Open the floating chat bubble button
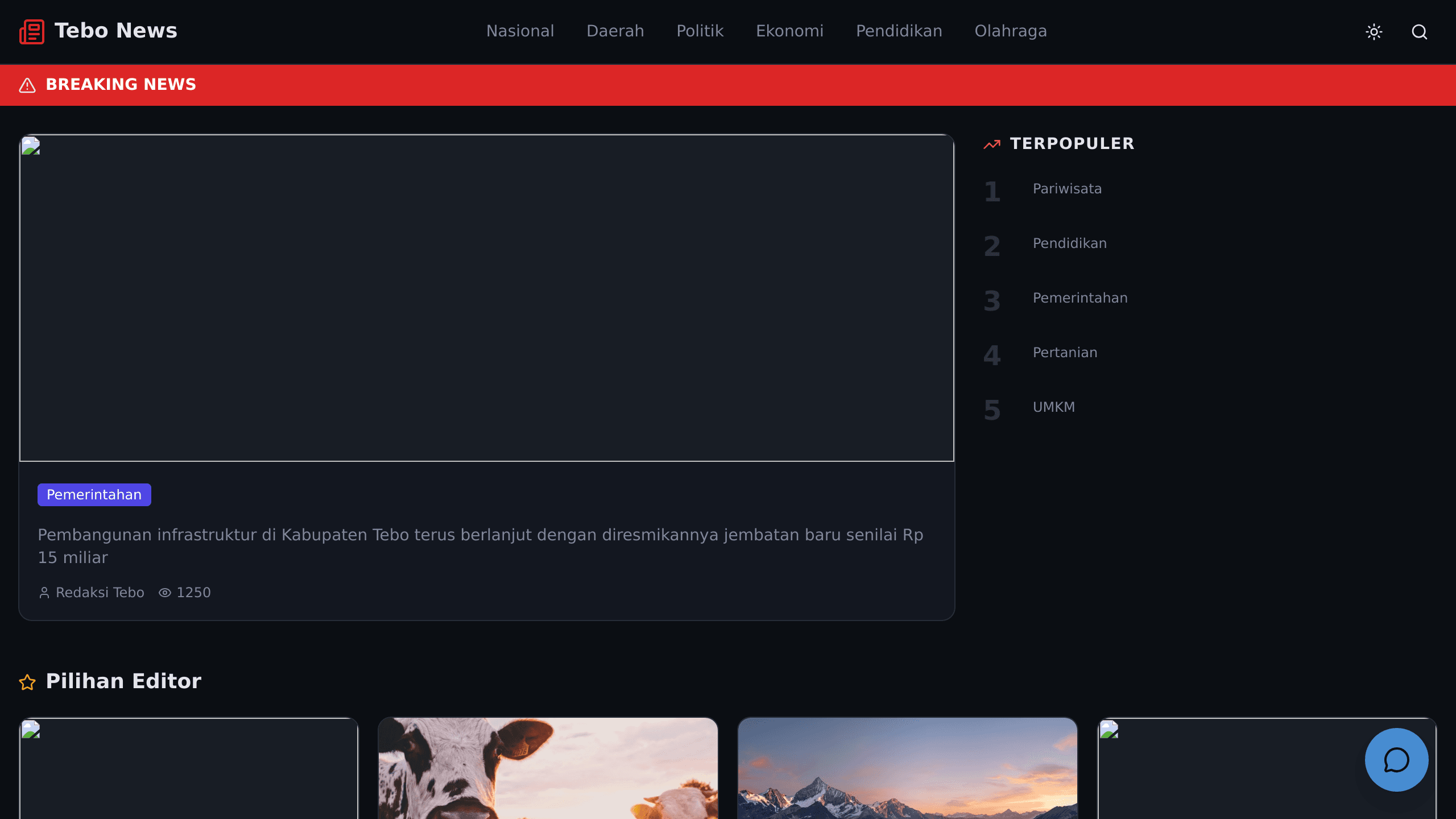 [x=1396, y=759]
